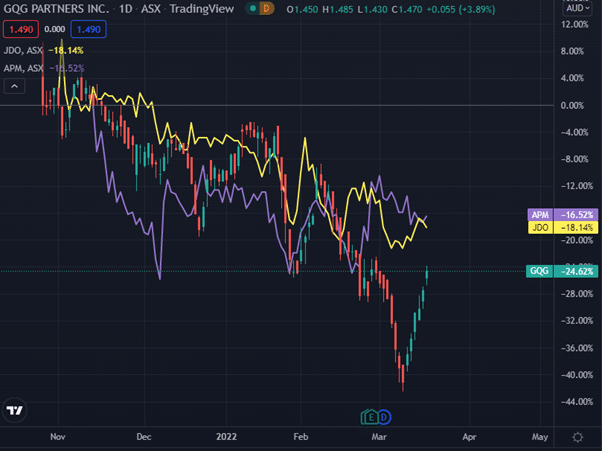Click the 1D interval label in title
Viewport: 602px width, 451px height.
point(125,8)
